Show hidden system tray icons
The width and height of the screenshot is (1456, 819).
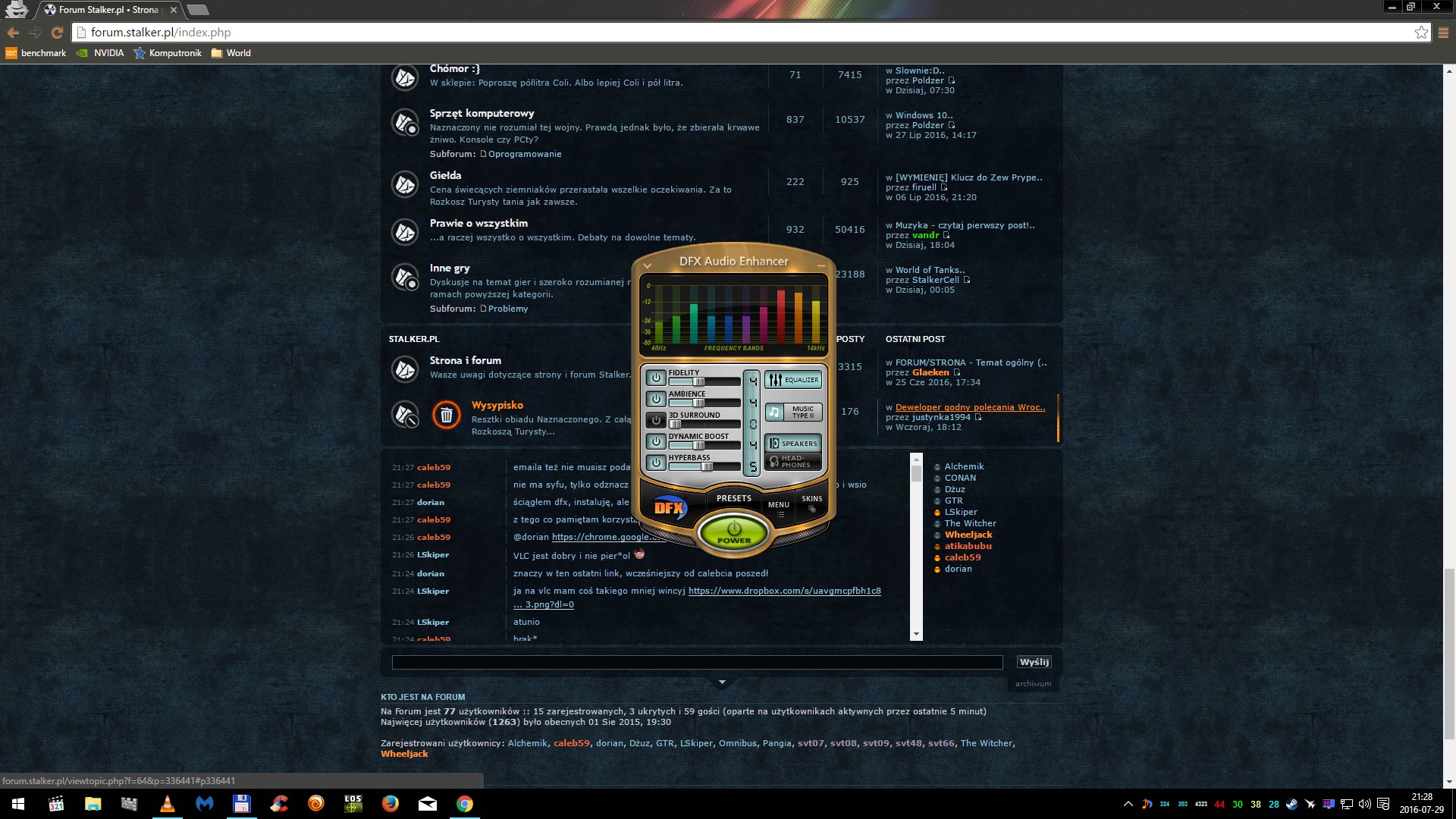point(1128,804)
